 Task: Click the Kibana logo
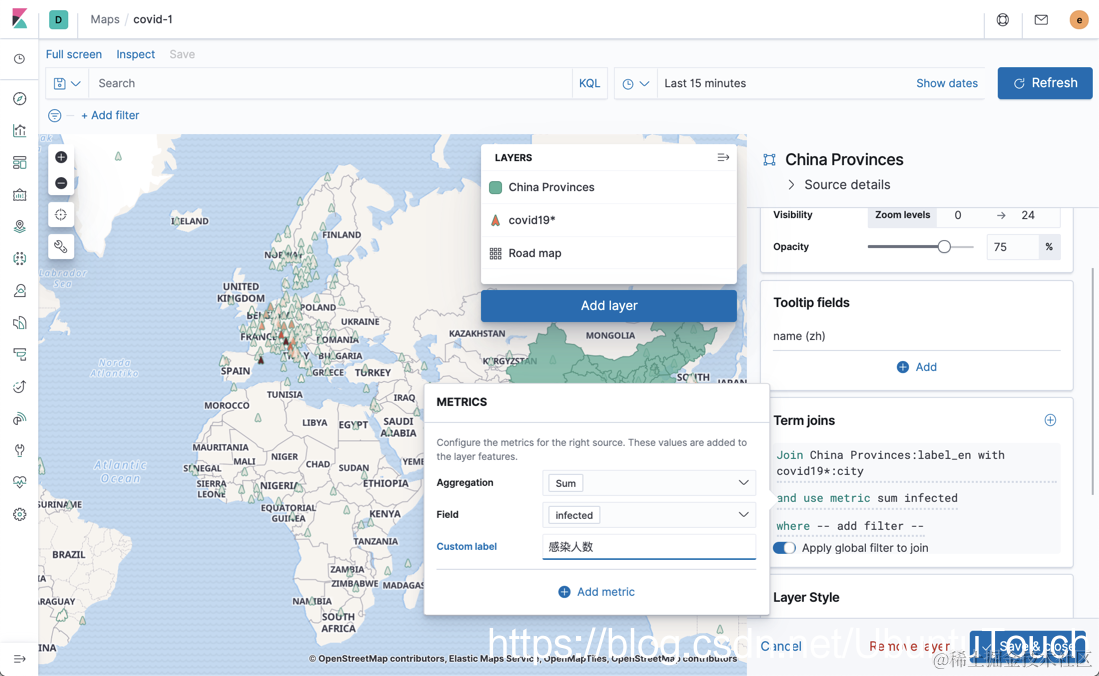point(20,19)
